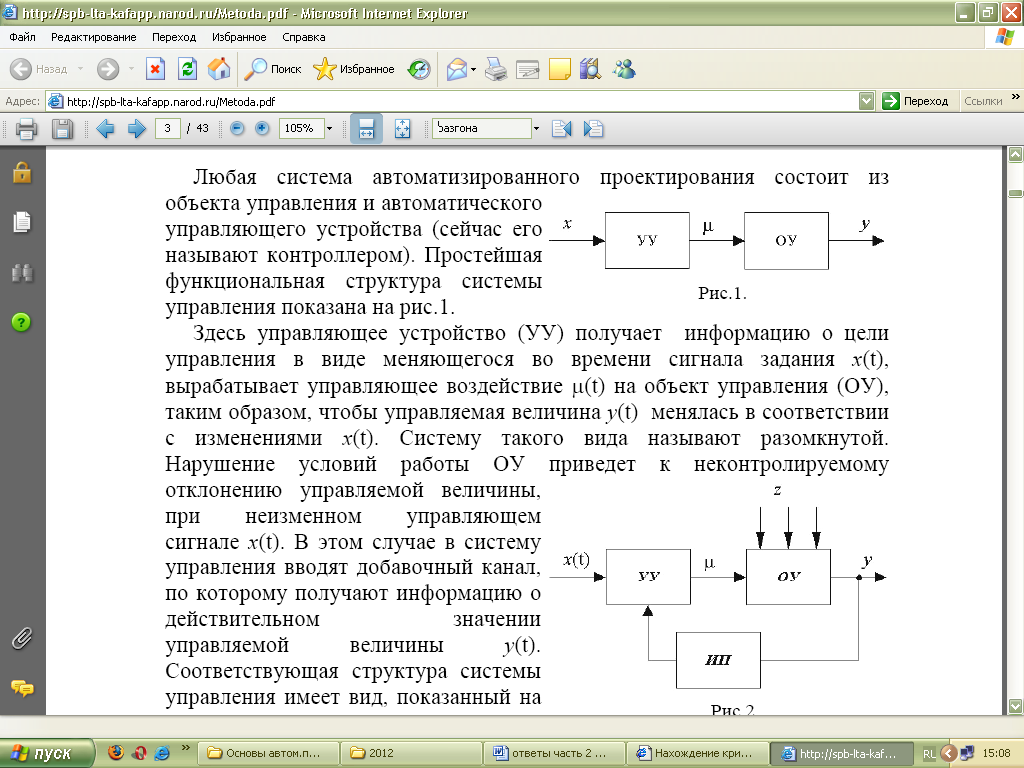Switch to 2012 folder taskbar button
1024x768 pixels.
pos(411,753)
